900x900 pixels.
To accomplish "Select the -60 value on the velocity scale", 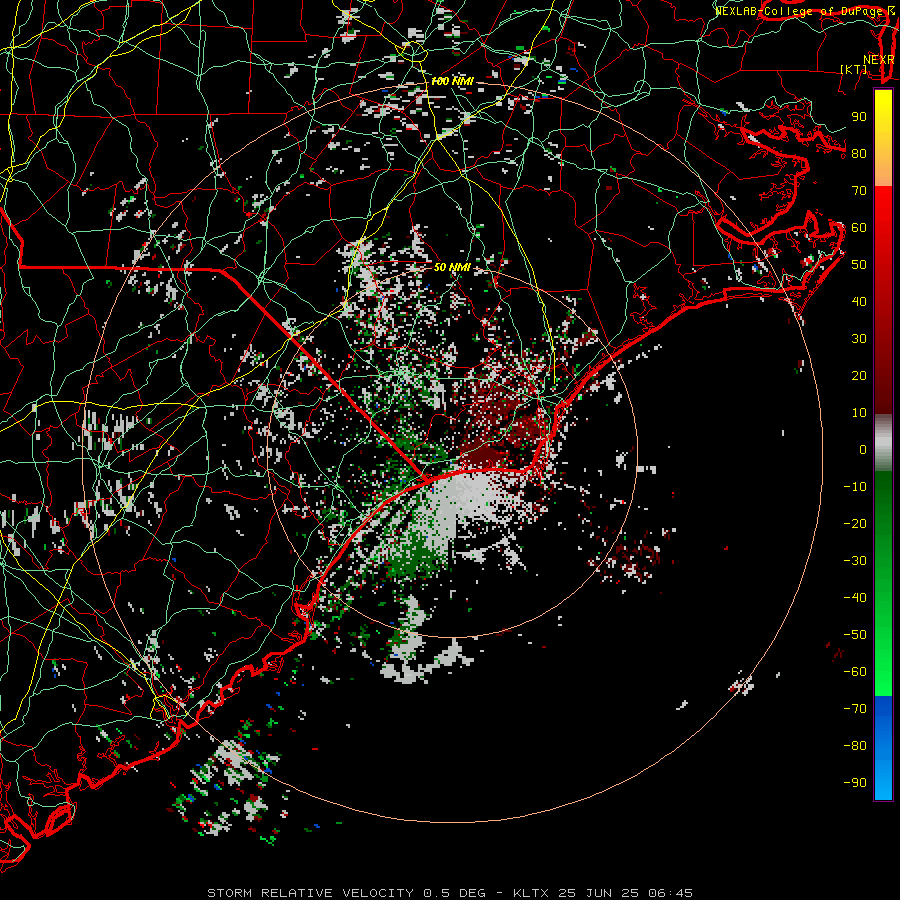I will coord(855,672).
